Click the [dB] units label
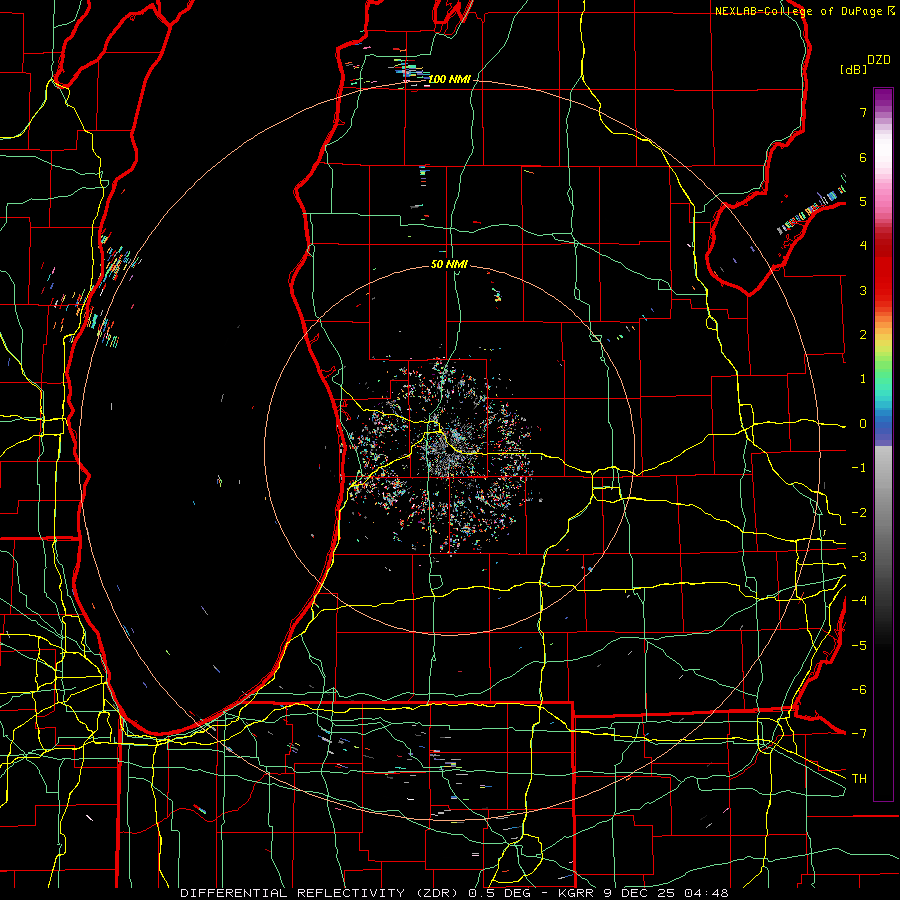900x900 pixels. click(854, 69)
